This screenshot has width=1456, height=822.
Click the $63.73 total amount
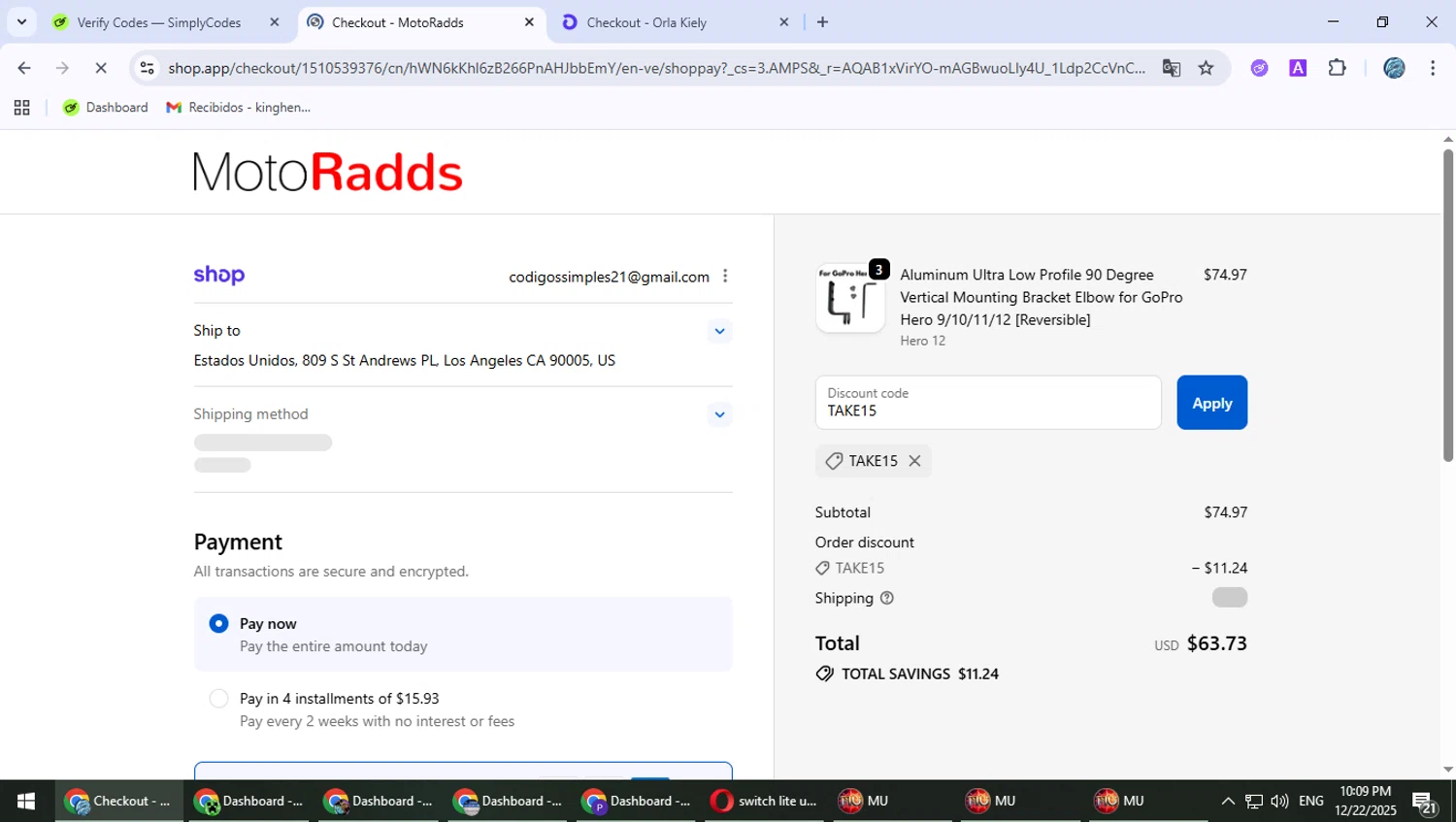point(1217,643)
